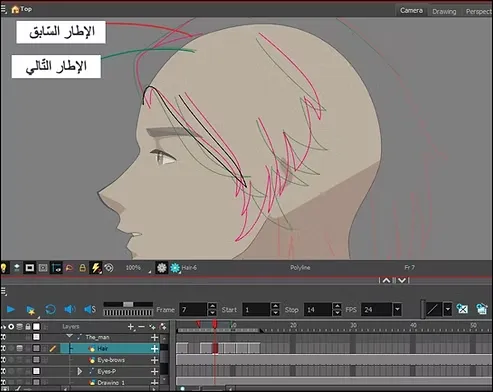Image resolution: width=493 pixels, height=392 pixels.
Task: Click the cyan flower icon beside Hair-6
Action: click(175, 268)
